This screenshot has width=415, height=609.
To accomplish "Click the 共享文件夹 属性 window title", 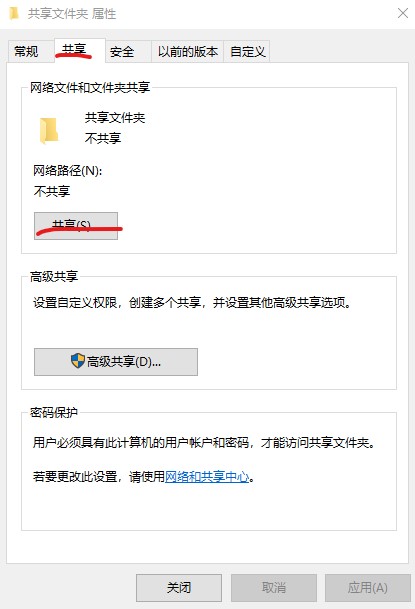I will tap(72, 14).
